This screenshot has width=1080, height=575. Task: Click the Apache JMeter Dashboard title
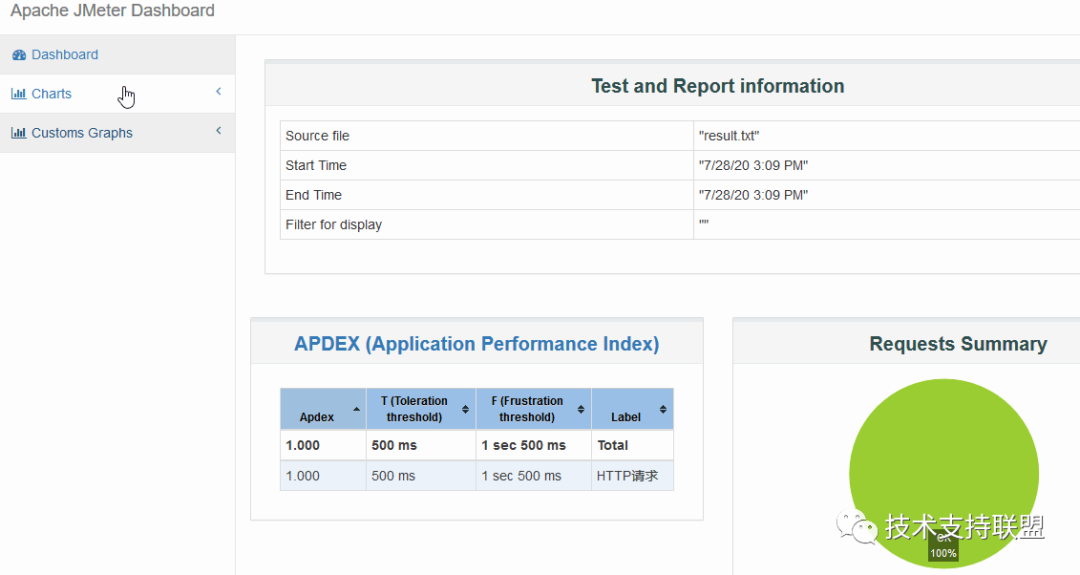[x=112, y=11]
